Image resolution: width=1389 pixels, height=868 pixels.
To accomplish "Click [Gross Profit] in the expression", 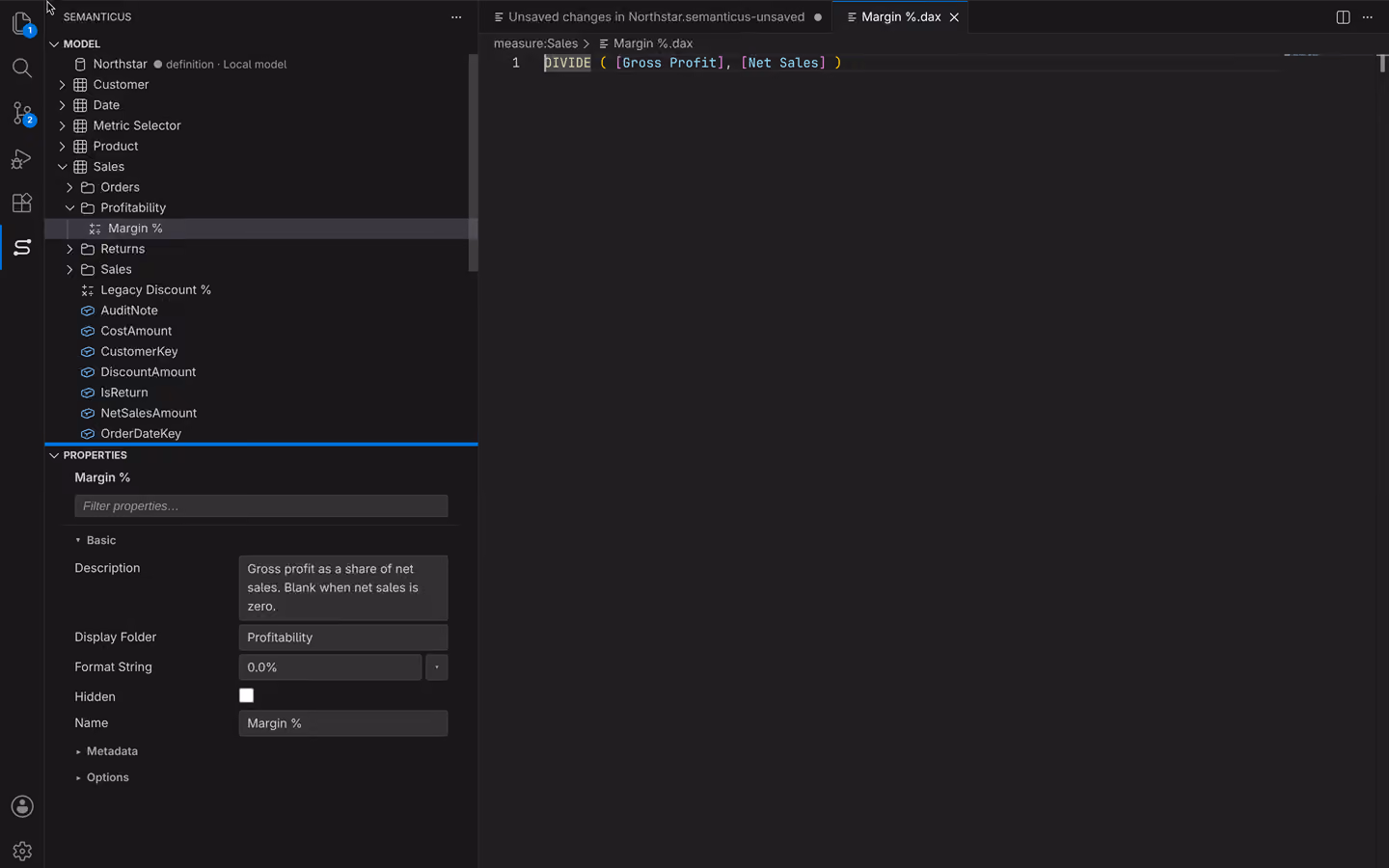I will point(669,63).
